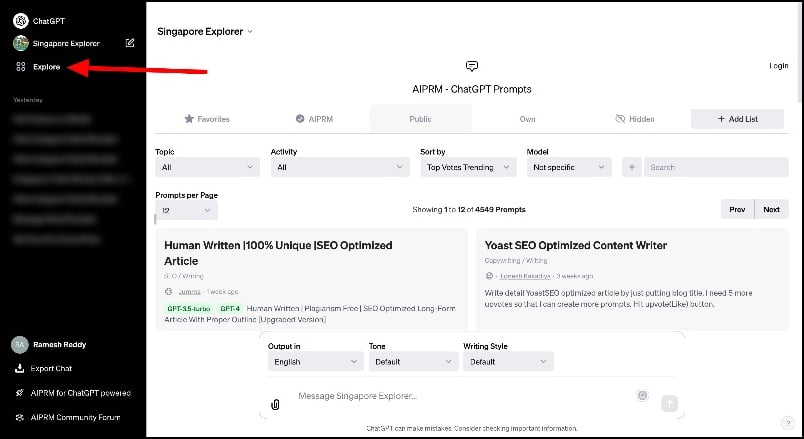Click the Ramesh Reddy avatar
The image size is (804, 439).
click(19, 345)
